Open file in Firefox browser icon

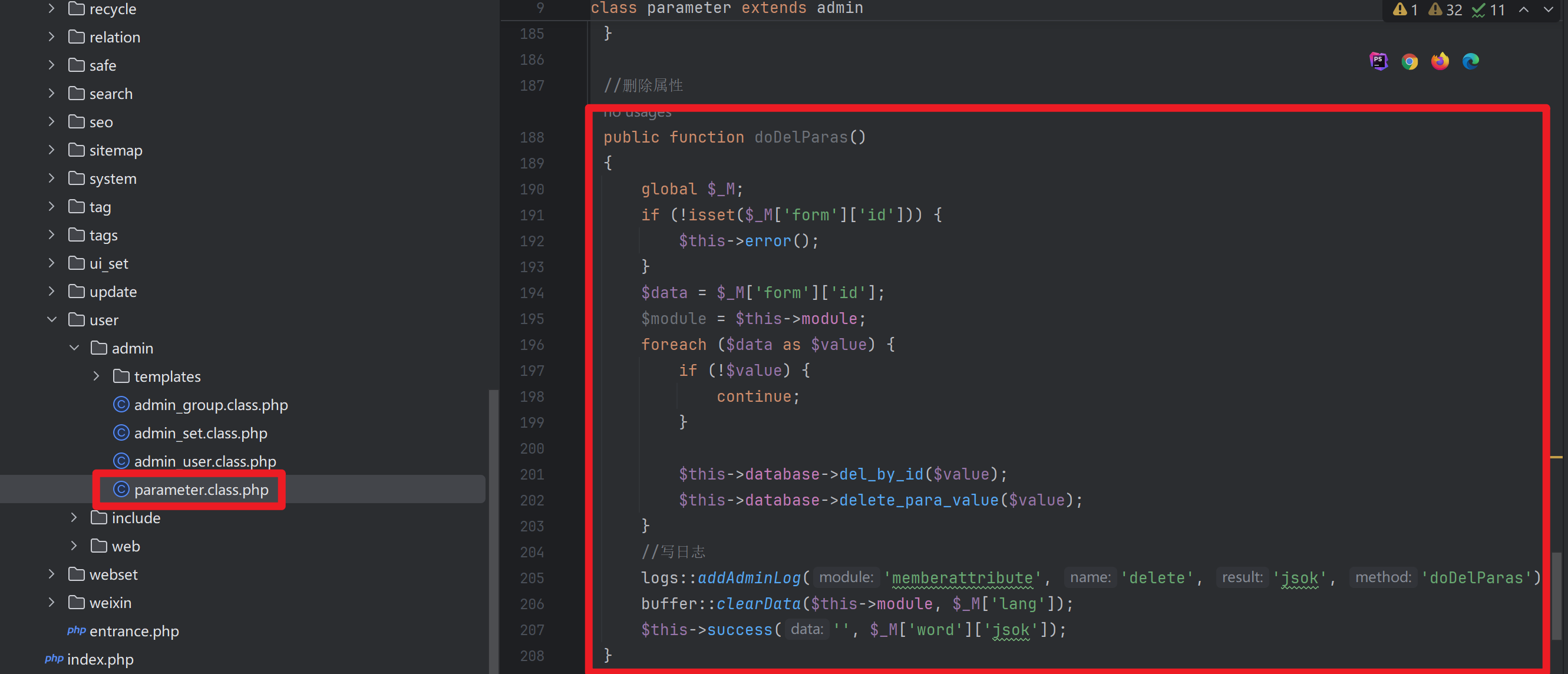point(1440,61)
